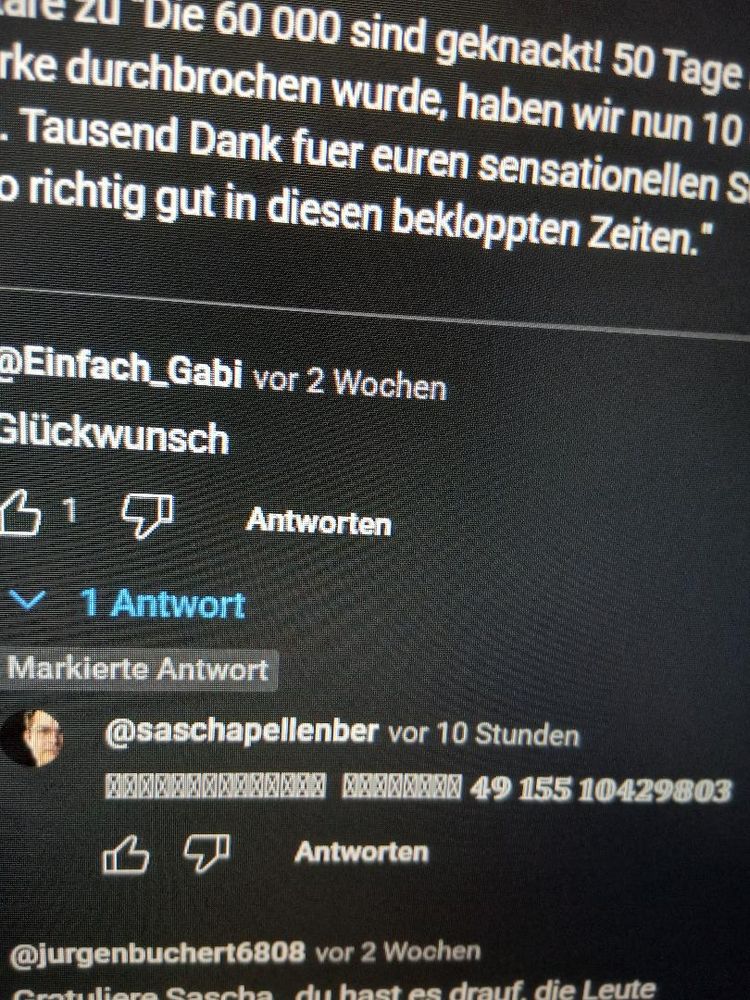Screen dimensions: 750x1000
Task: Click the "Glückwunsch" comment text
Action: coord(114,436)
